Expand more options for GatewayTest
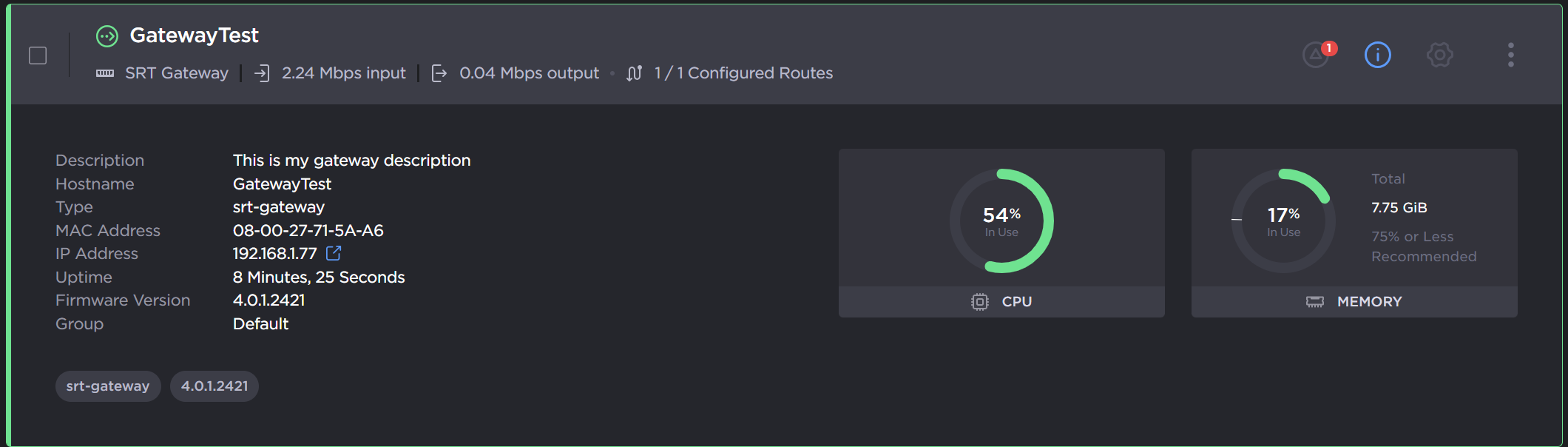This screenshot has width=1568, height=447. pyautogui.click(x=1510, y=53)
